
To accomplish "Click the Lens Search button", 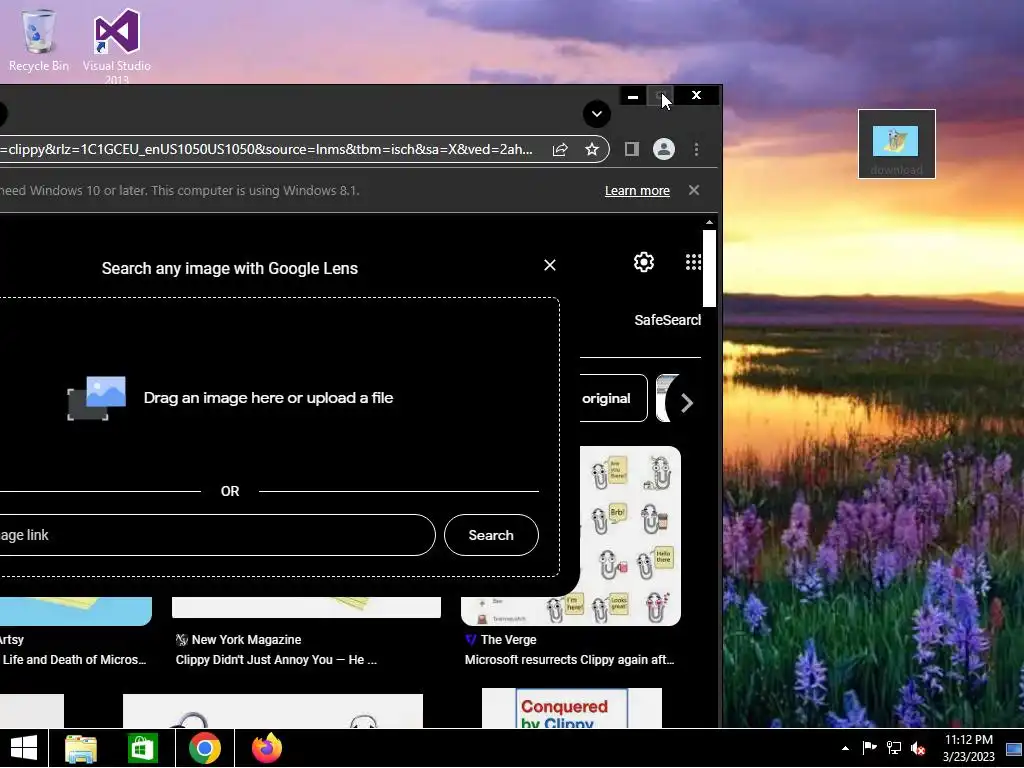I will (x=491, y=535).
